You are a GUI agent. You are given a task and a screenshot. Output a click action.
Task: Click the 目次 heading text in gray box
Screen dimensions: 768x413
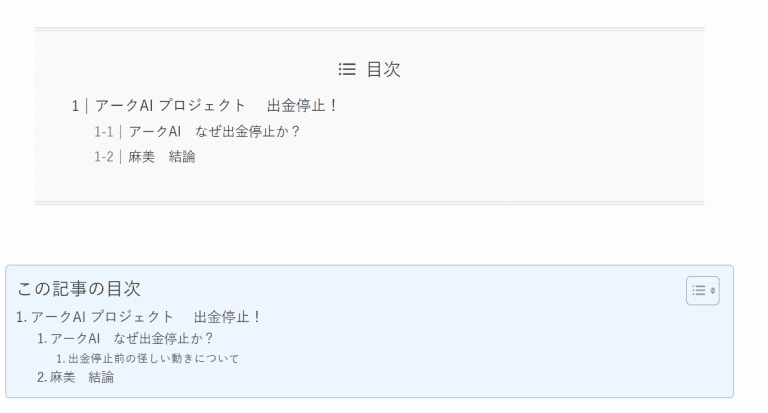click(383, 70)
